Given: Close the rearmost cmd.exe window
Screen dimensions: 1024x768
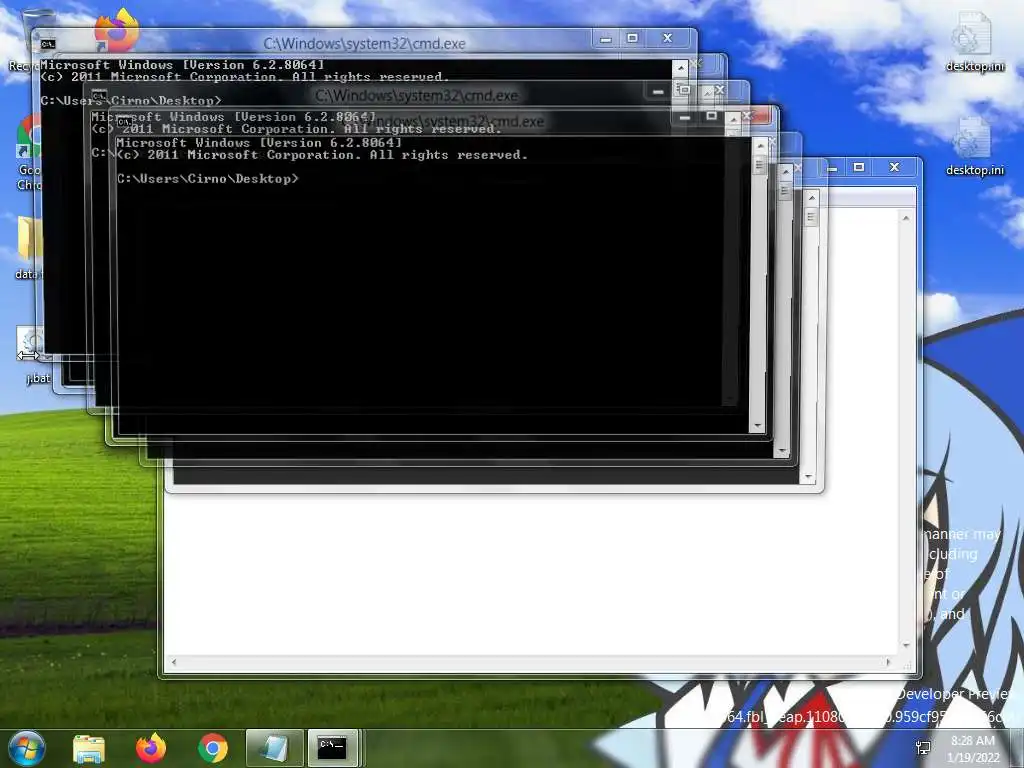Looking at the screenshot, I should coord(667,39).
